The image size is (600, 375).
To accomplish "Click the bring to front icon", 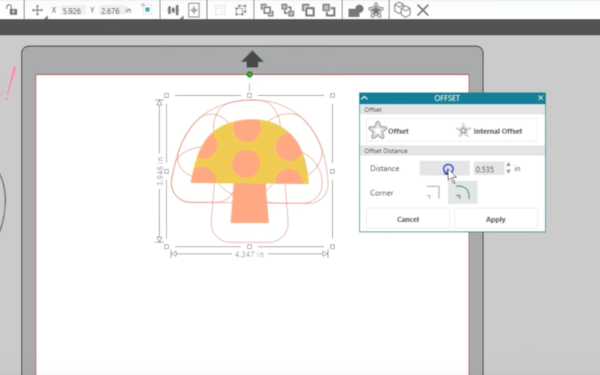I will (267, 10).
